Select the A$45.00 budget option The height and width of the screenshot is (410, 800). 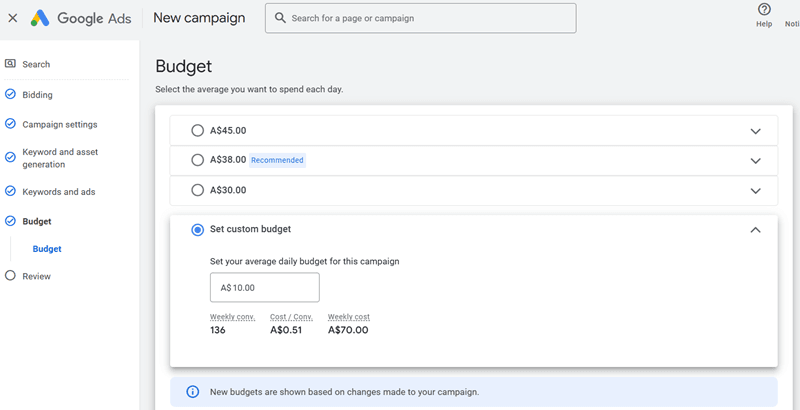coord(197,131)
